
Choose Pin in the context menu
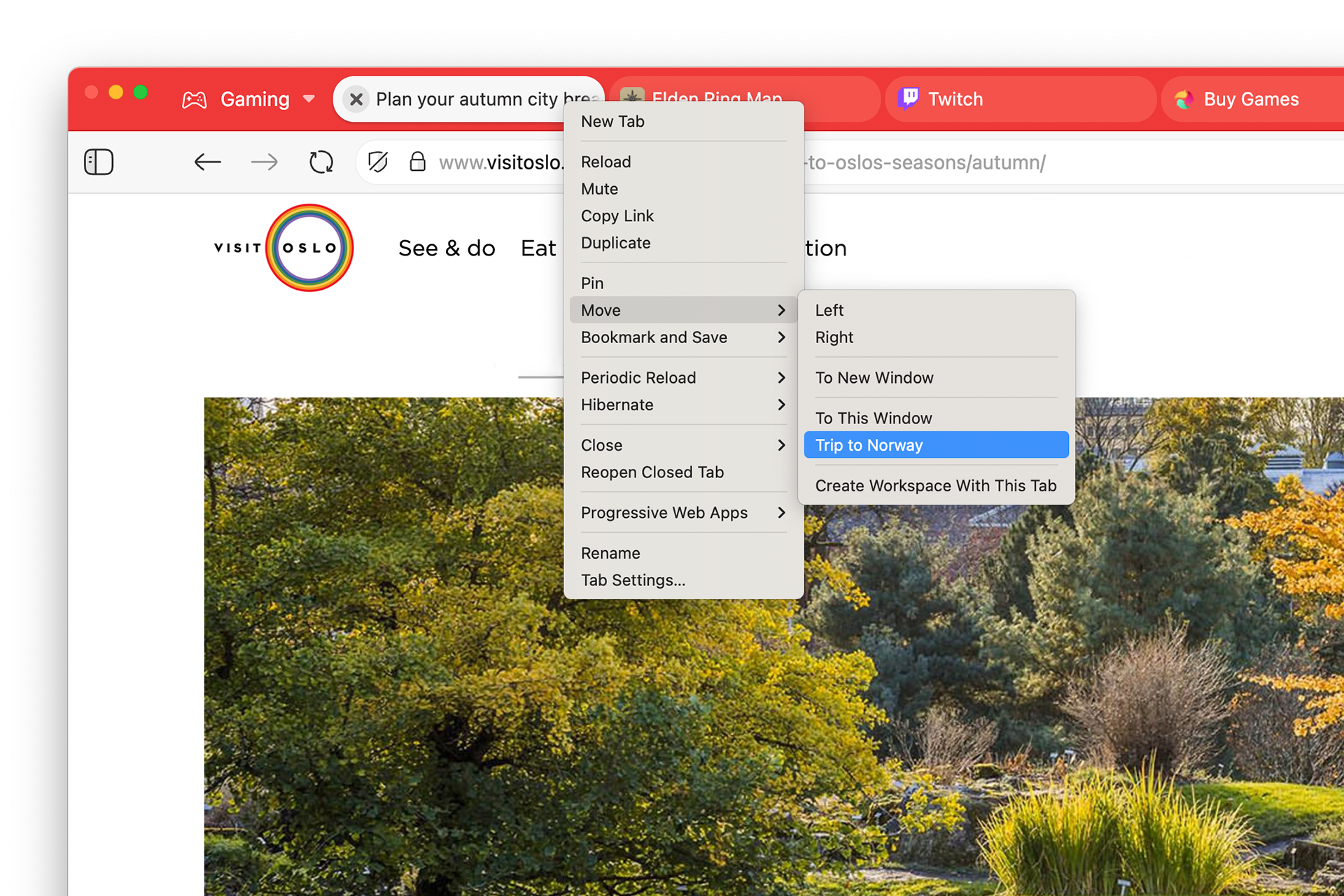click(x=683, y=283)
